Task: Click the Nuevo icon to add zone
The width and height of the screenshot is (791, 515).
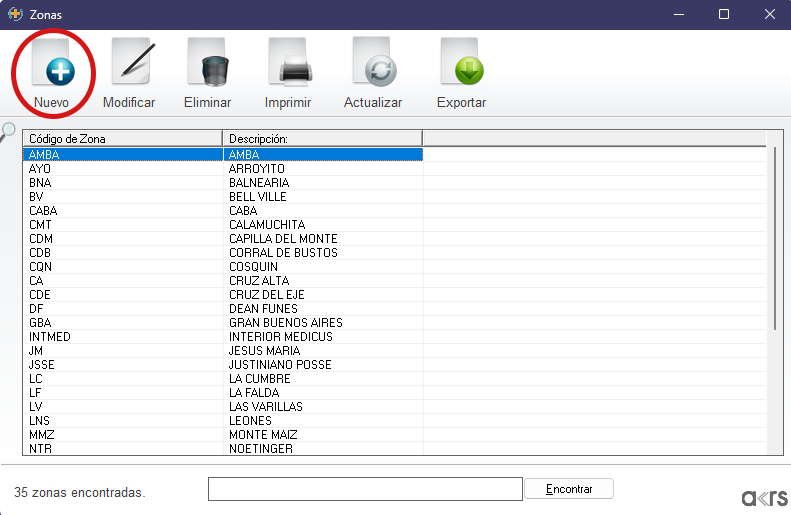Action: pos(52,68)
